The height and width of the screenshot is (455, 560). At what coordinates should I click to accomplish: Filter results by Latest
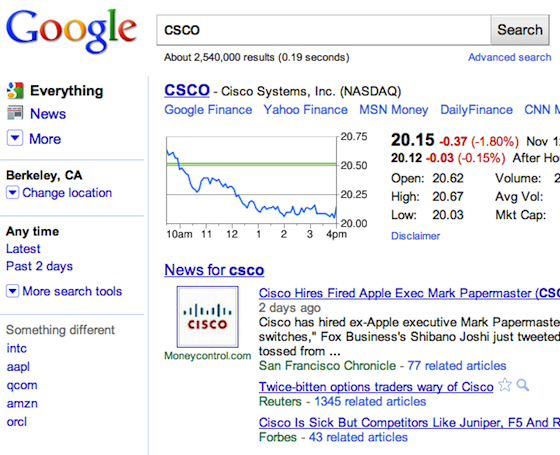(23, 249)
